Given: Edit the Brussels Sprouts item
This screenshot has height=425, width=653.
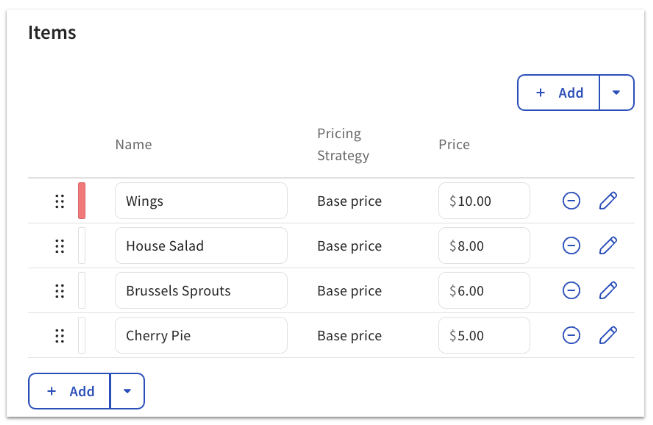Looking at the screenshot, I should point(608,291).
